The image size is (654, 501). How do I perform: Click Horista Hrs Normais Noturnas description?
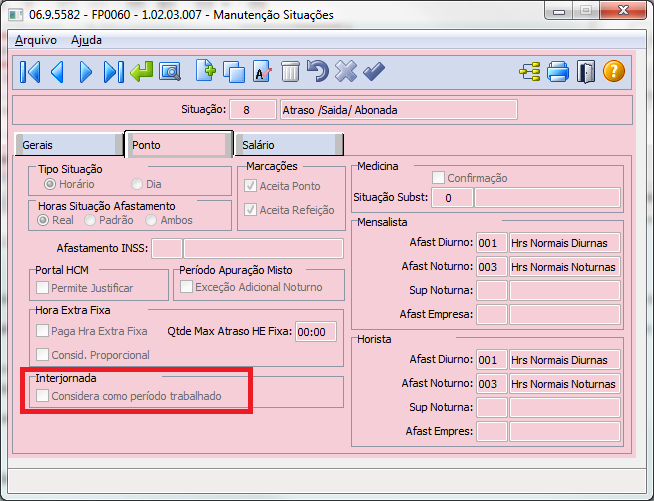pos(565,384)
